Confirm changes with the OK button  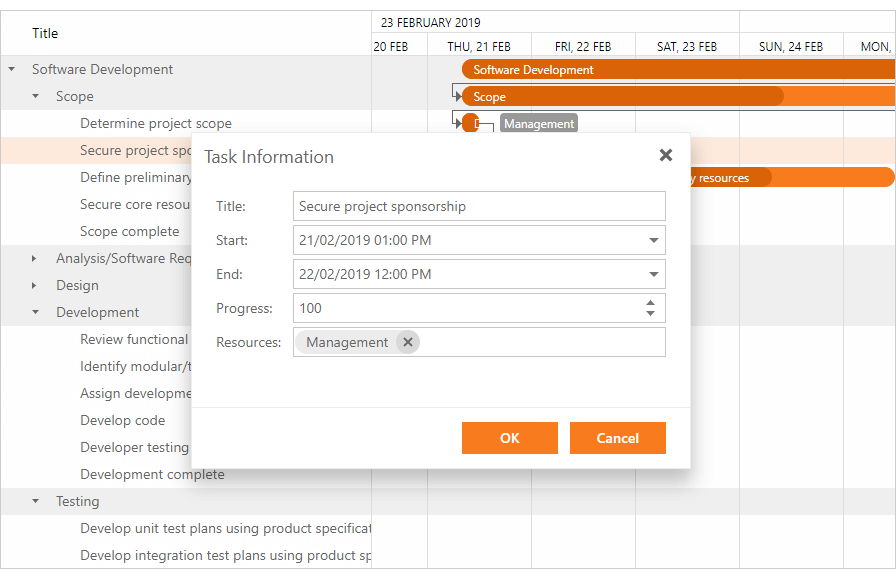[x=509, y=438]
